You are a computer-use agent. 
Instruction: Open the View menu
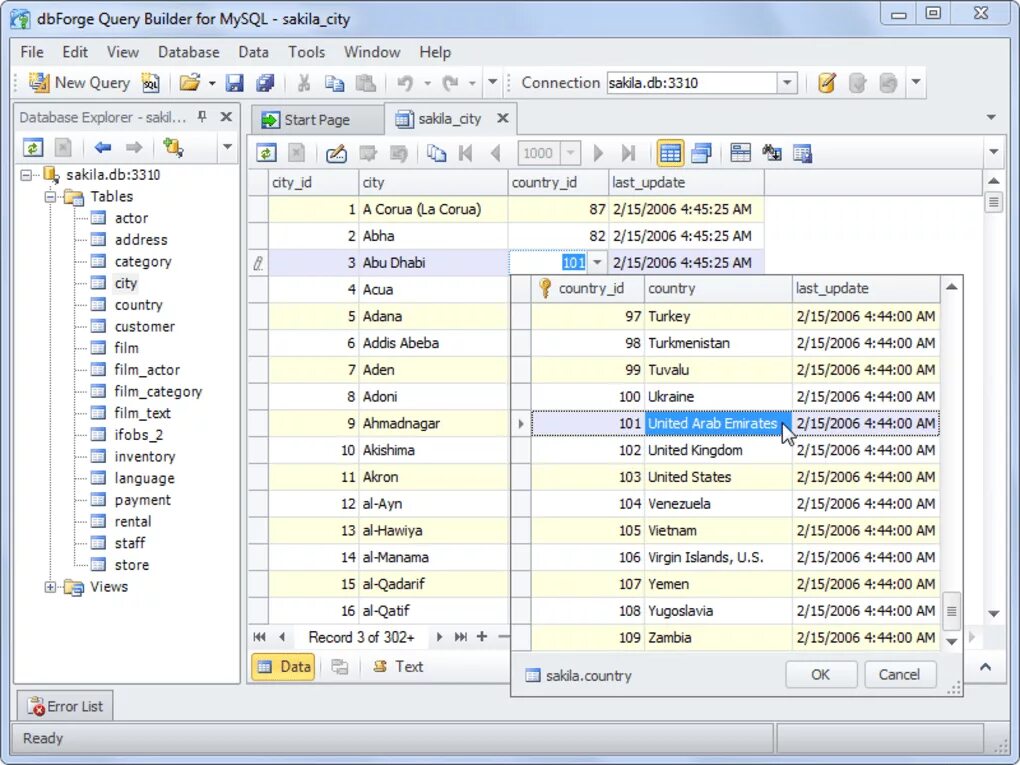coord(122,52)
